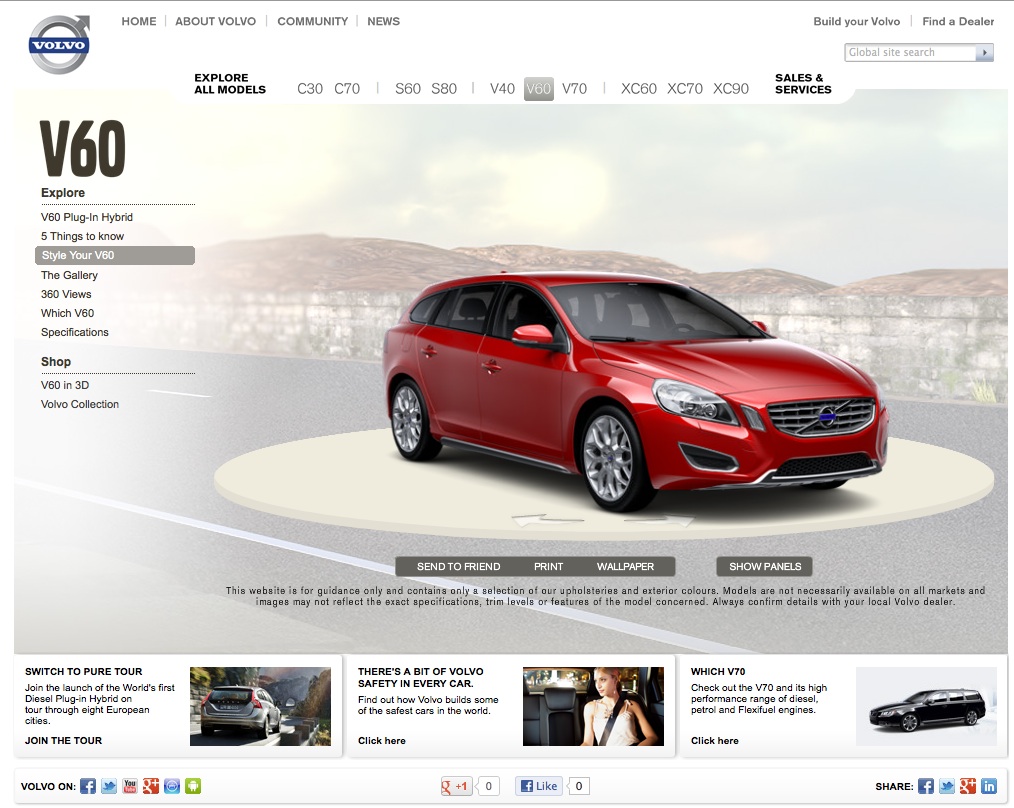The width and height of the screenshot is (1014, 808).
Task: Open Volvo's YouTube channel icon
Action: pos(130,786)
